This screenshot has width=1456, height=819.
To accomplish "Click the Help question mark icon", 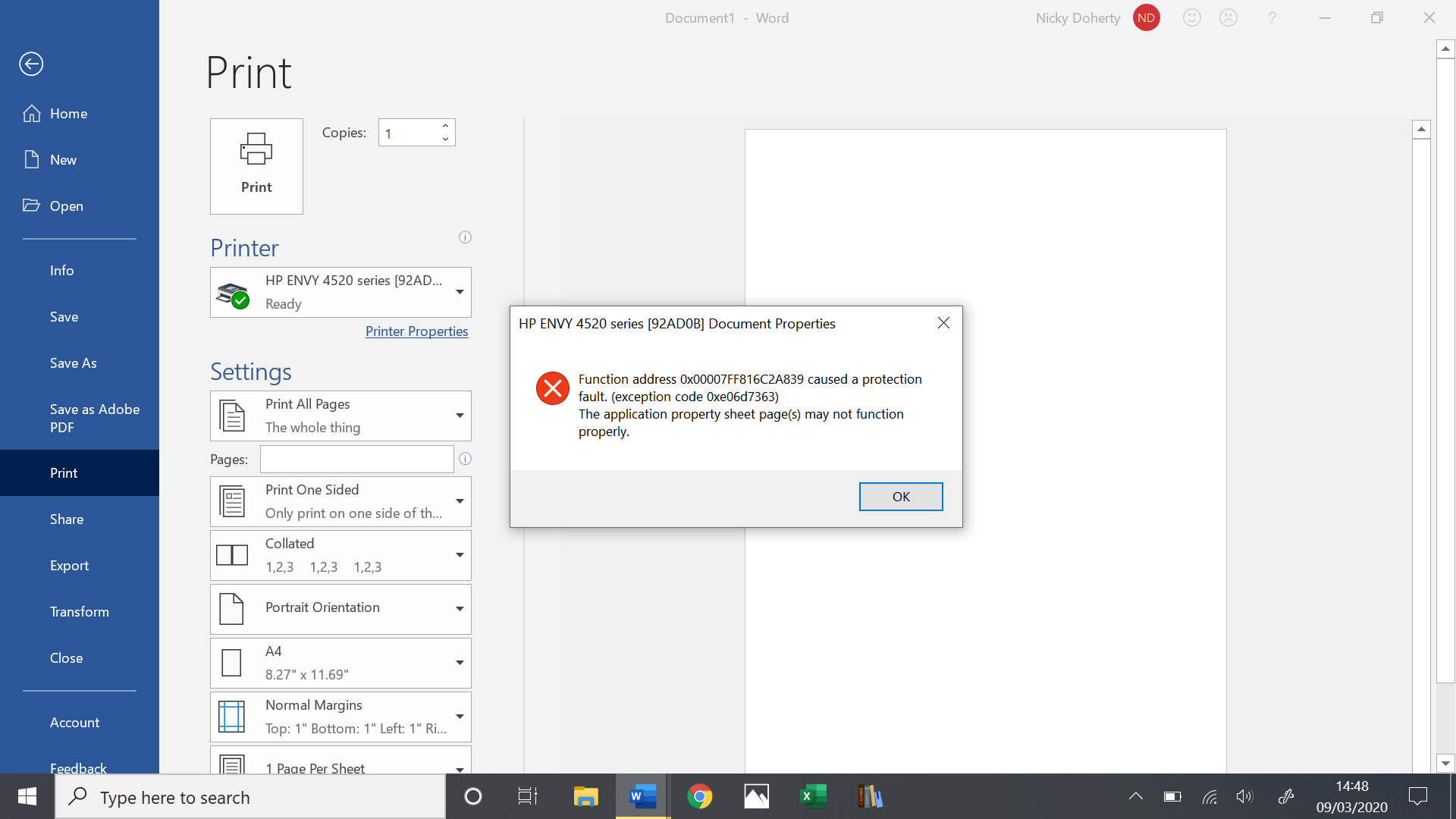I will (1272, 17).
